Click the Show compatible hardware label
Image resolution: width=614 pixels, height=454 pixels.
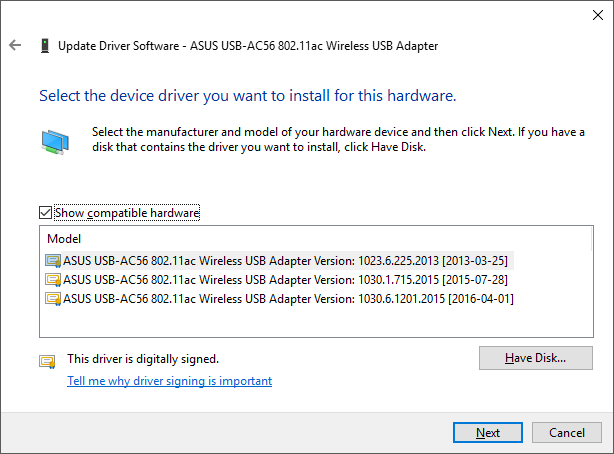(x=127, y=213)
